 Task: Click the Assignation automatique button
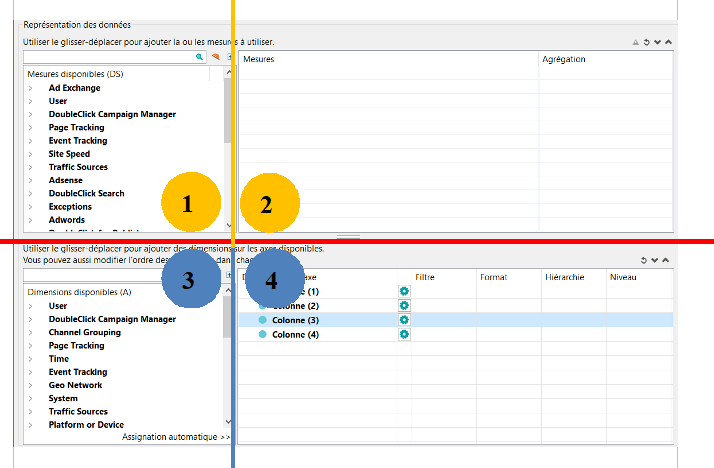tap(176, 437)
